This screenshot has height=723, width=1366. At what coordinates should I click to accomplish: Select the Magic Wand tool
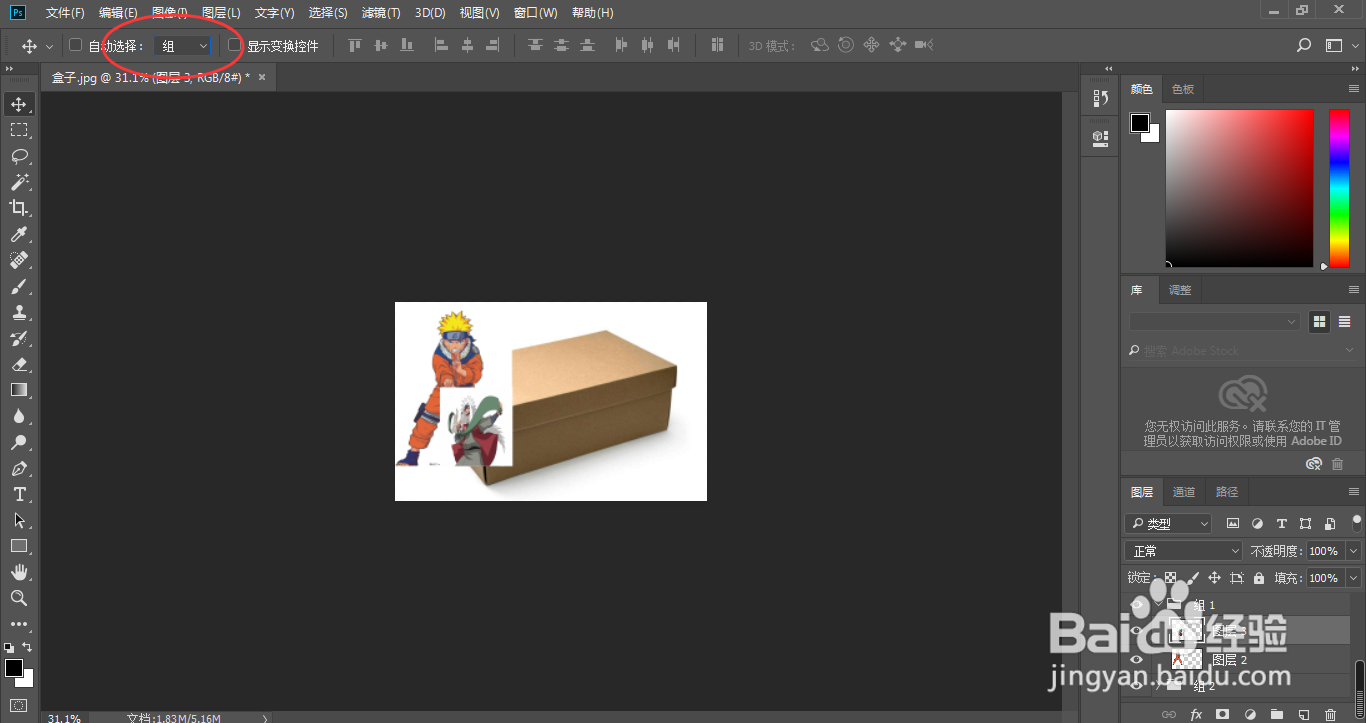click(19, 182)
